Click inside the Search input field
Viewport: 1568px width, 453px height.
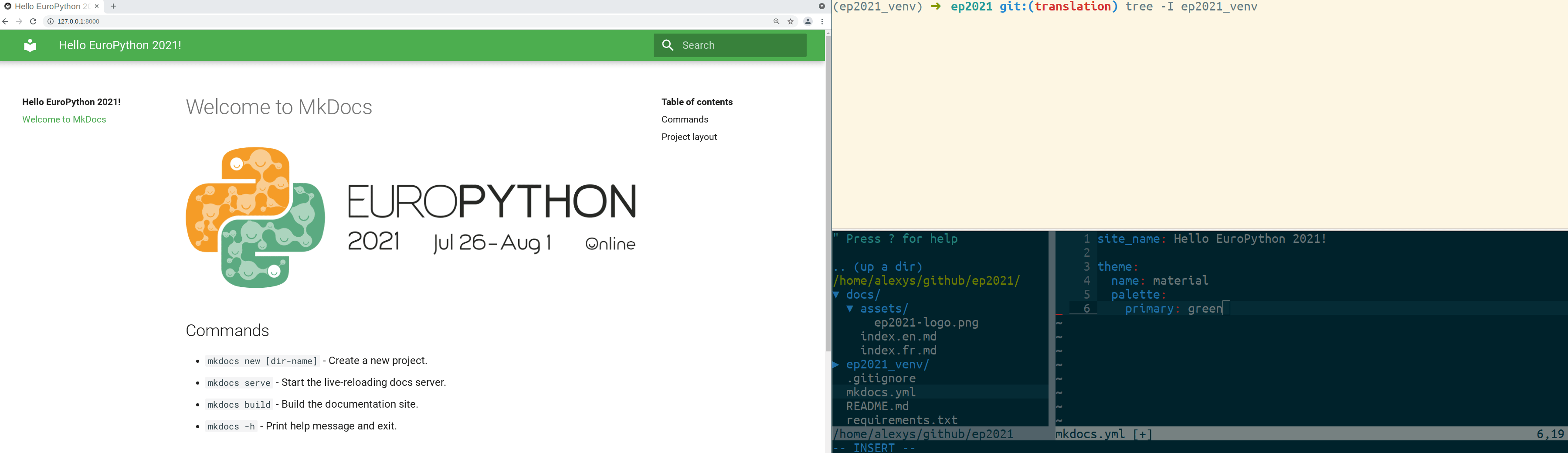tap(730, 45)
